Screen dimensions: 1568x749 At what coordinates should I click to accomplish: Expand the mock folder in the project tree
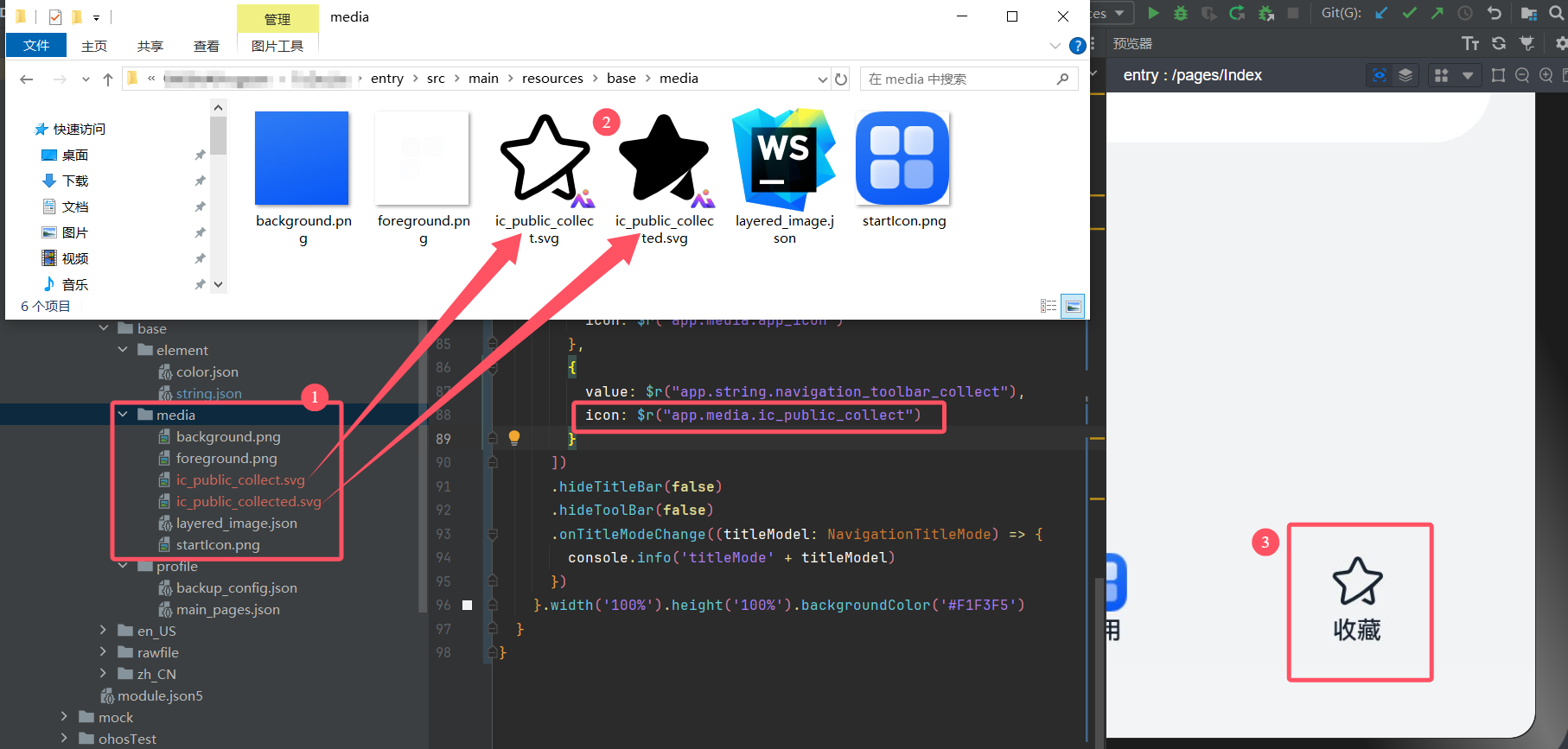pyautogui.click(x=65, y=717)
